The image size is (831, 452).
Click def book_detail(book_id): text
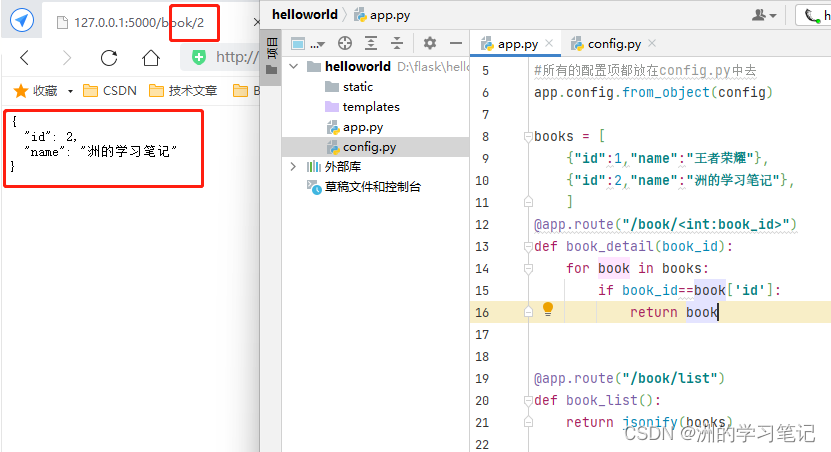633,246
